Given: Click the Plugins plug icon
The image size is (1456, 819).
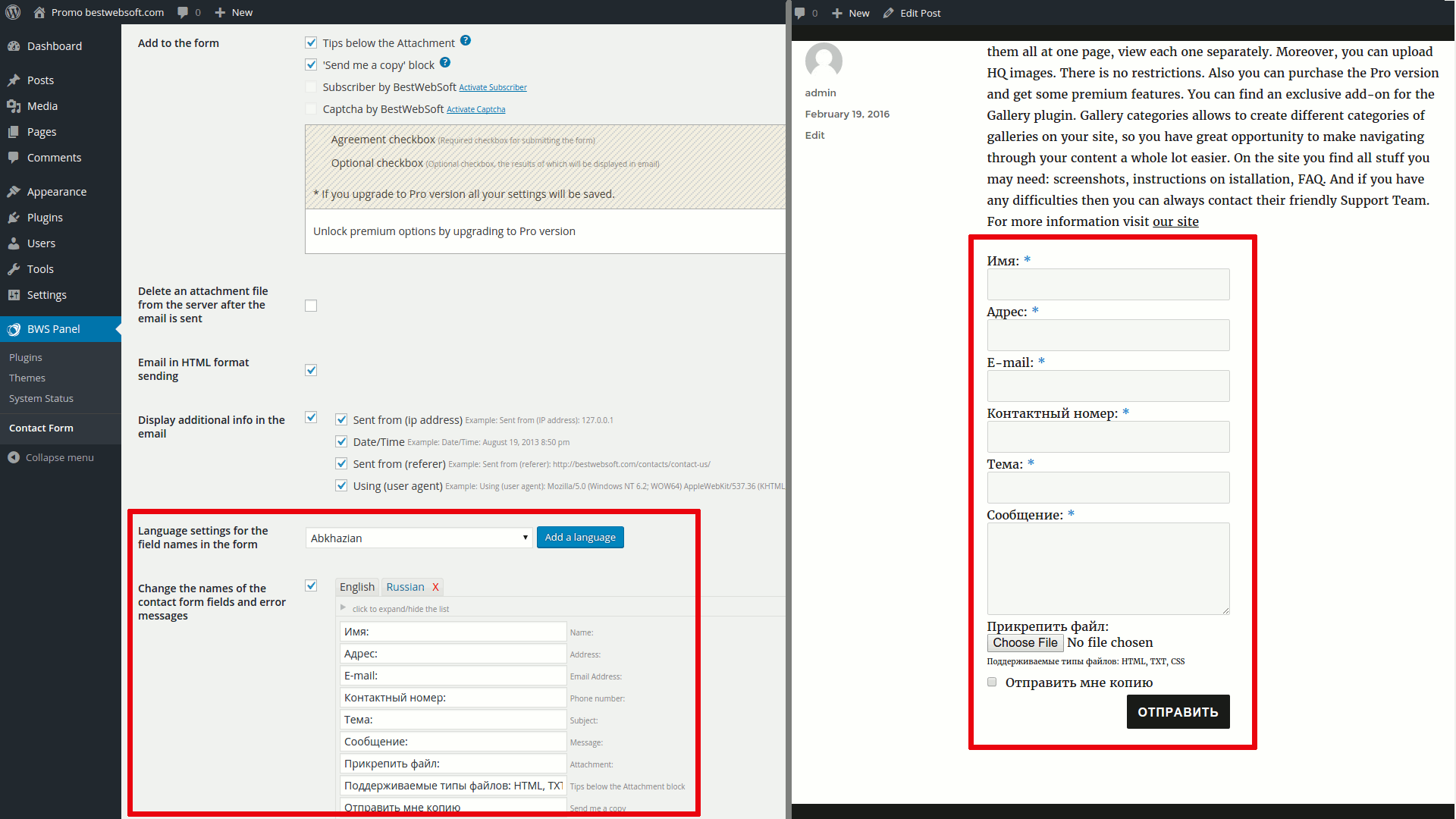Looking at the screenshot, I should tap(14, 218).
